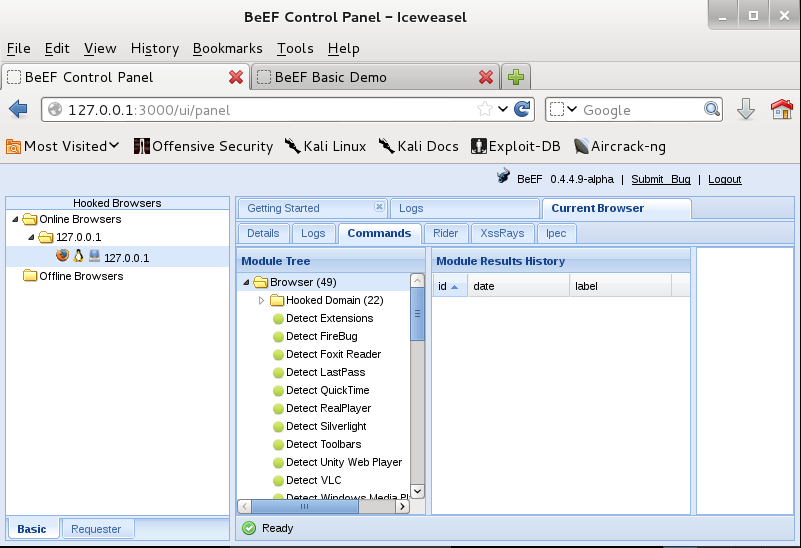Image resolution: width=801 pixels, height=548 pixels.
Task: Open the View menu
Action: point(100,49)
